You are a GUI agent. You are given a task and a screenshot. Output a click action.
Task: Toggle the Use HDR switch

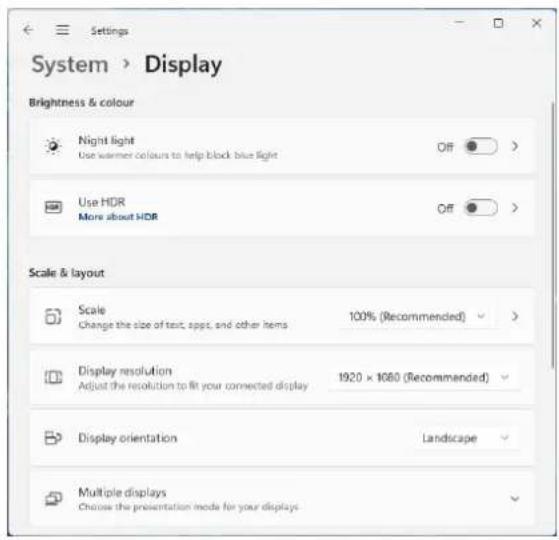481,208
